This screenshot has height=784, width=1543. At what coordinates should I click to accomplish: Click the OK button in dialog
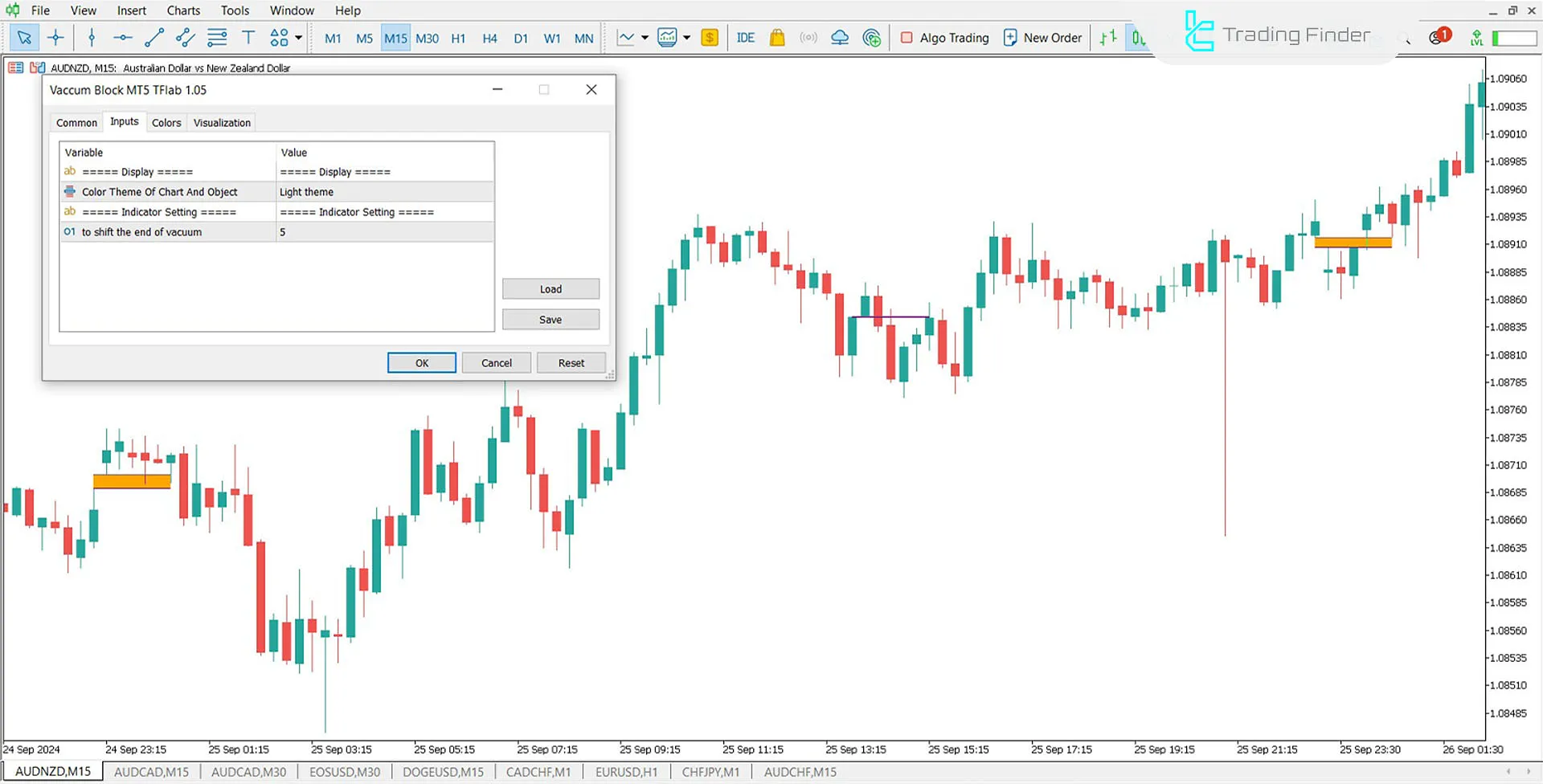(x=421, y=363)
